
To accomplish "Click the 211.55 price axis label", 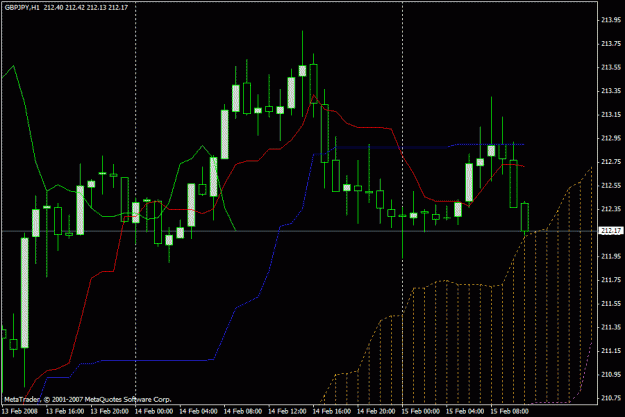I will pyautogui.click(x=611, y=303).
